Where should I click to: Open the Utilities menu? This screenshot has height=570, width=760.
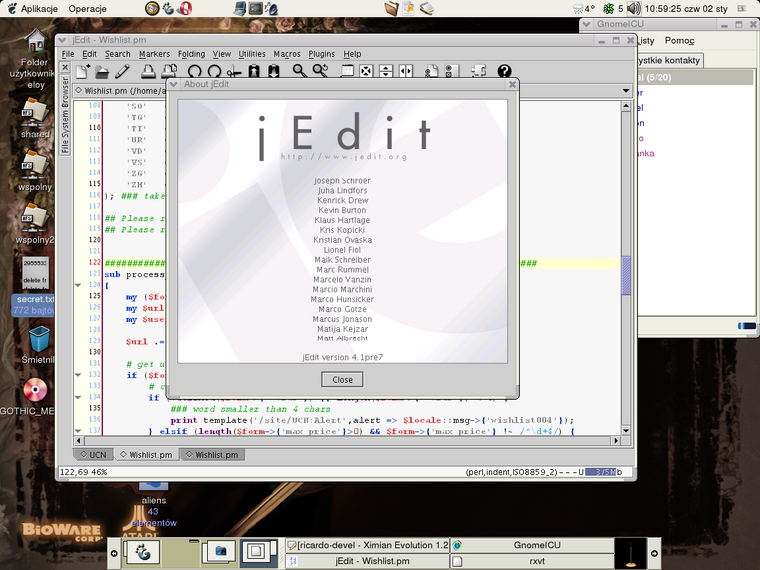(x=252, y=54)
